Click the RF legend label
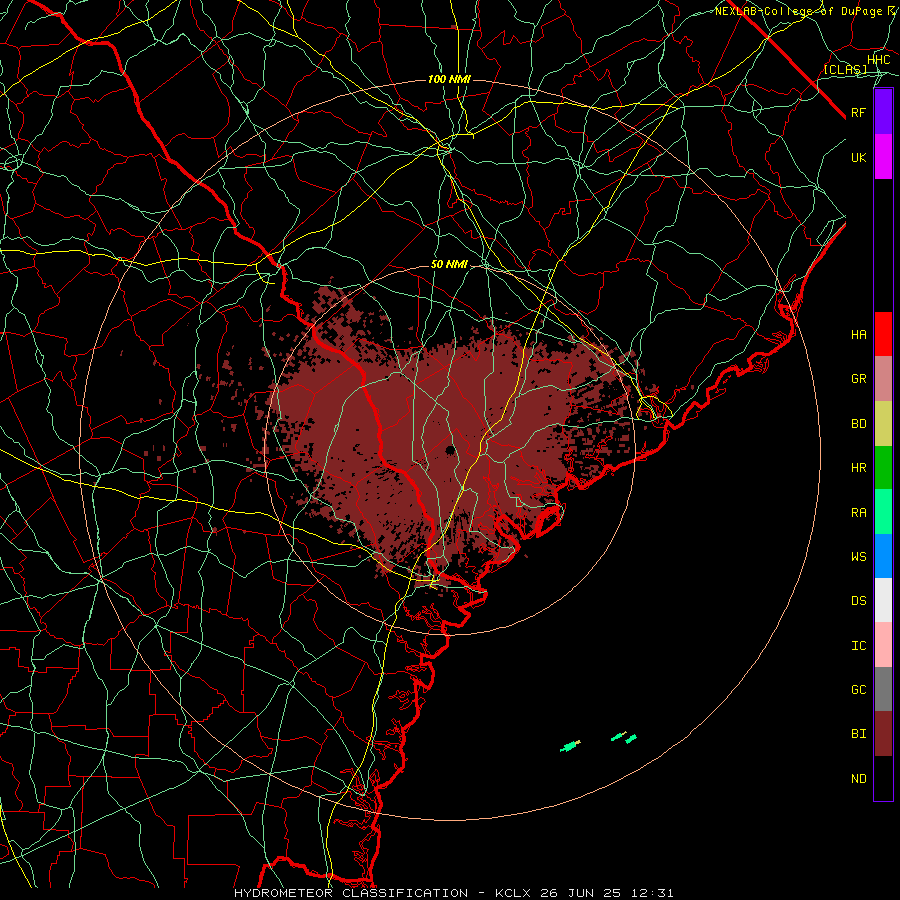Image resolution: width=900 pixels, height=900 pixels. [858, 112]
